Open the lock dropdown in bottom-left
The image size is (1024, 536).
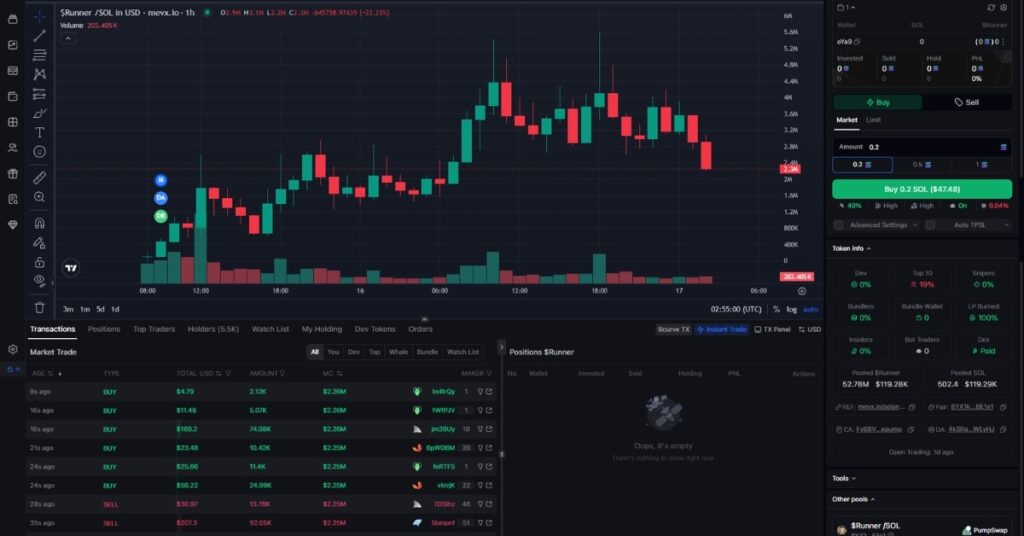pos(12,370)
